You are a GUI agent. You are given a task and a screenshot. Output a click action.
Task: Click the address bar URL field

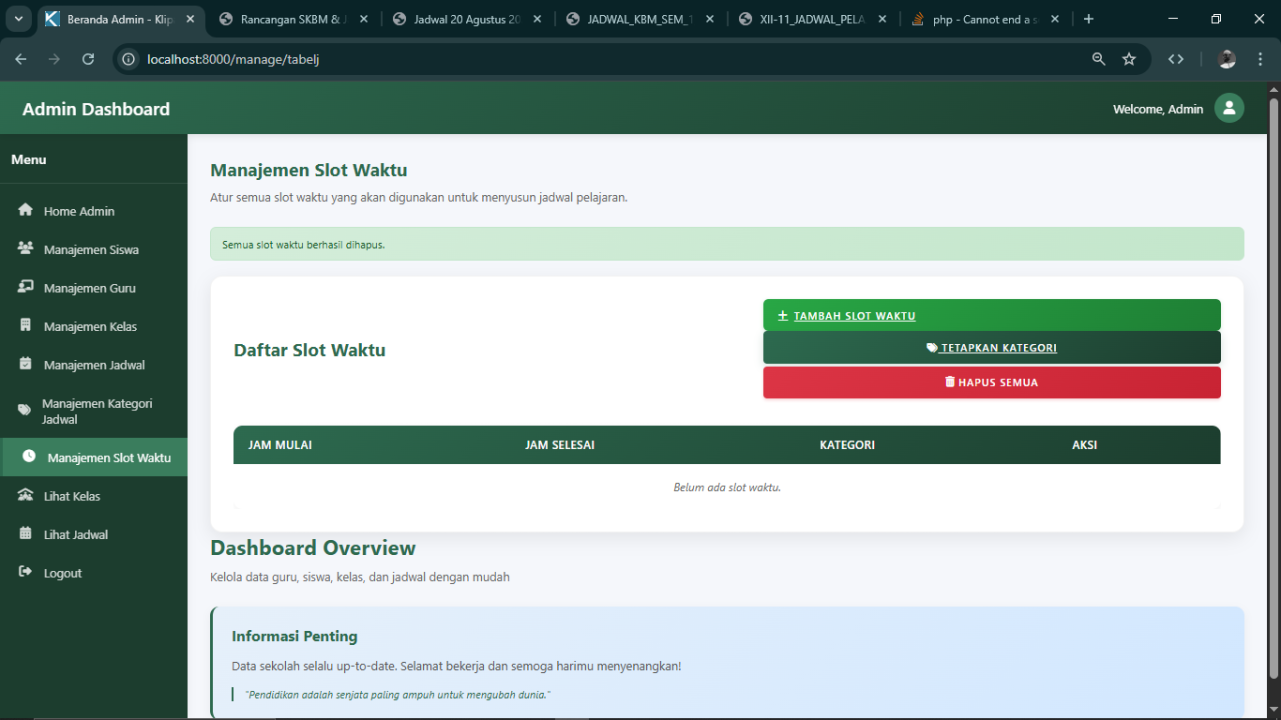point(600,59)
